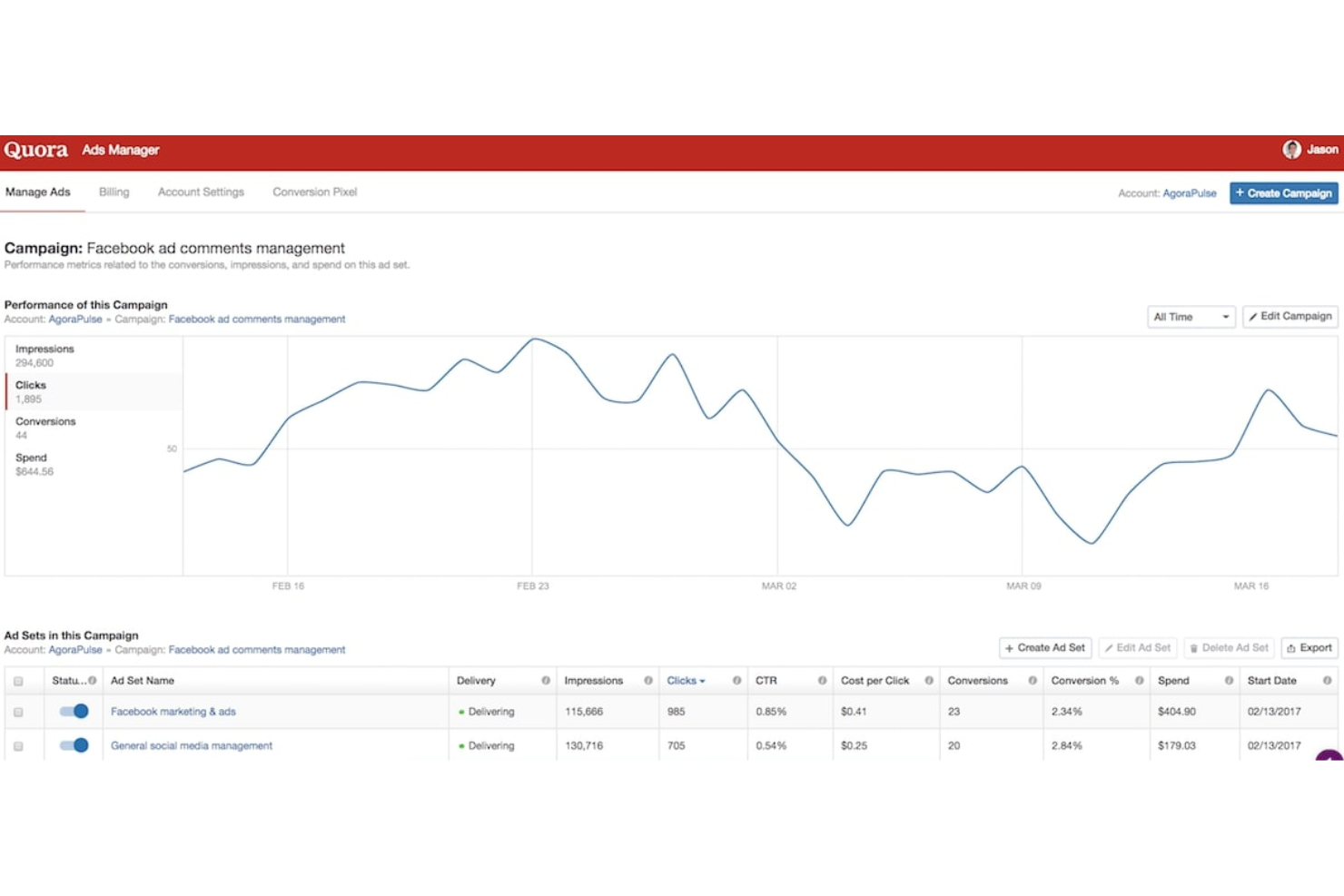1344x896 pixels.
Task: Open AgoraPulse breadcrumb under Performance of this Campaign
Action: point(75,320)
